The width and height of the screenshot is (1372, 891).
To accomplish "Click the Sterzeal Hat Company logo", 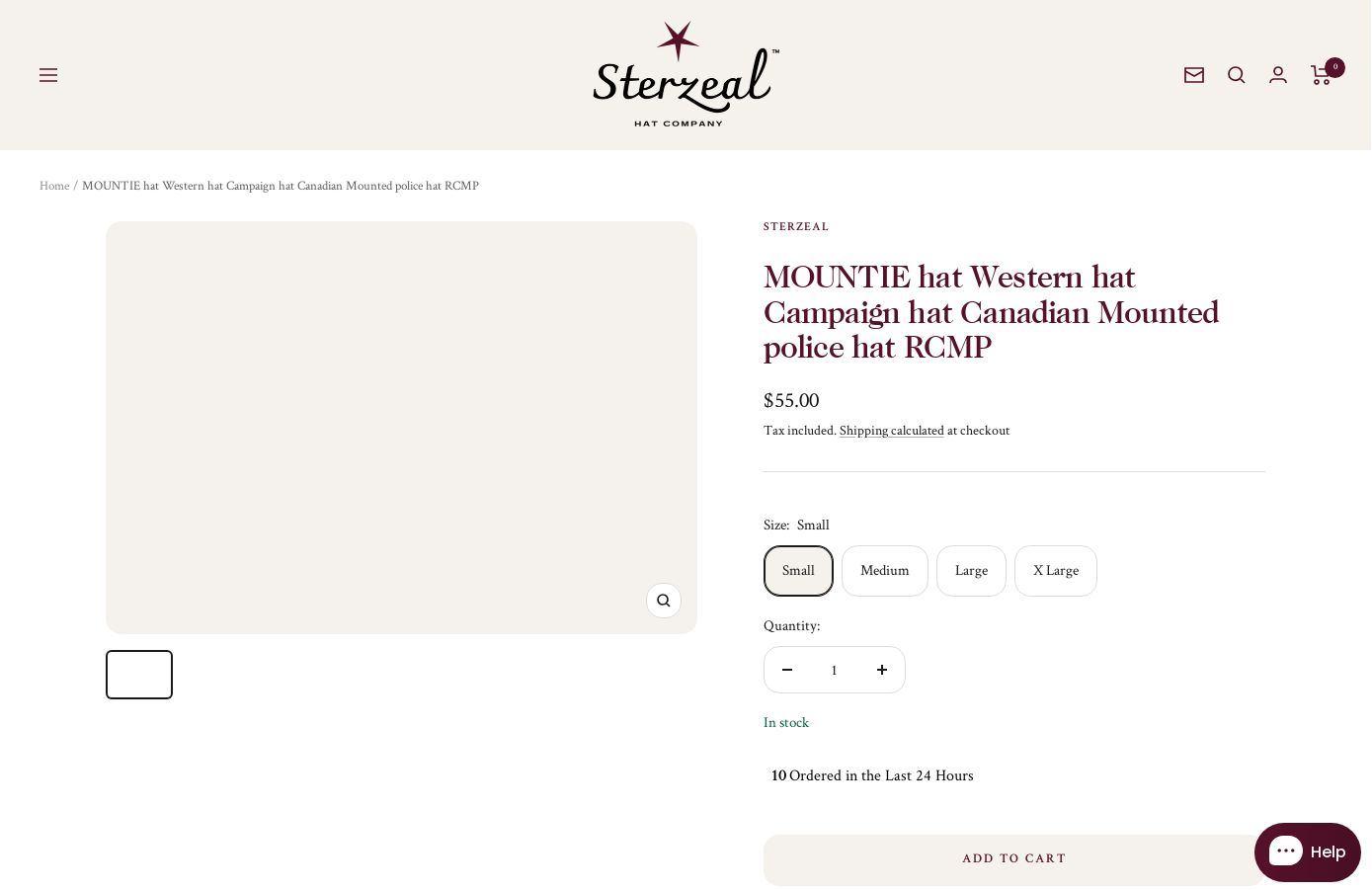I will click(686, 74).
